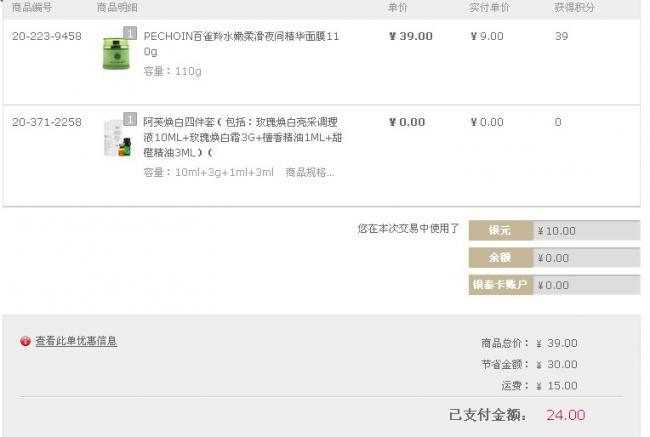The width and height of the screenshot is (650, 437).
Task: Click the quantity badge on PECHOIN thumbnail
Action: [x=130, y=33]
